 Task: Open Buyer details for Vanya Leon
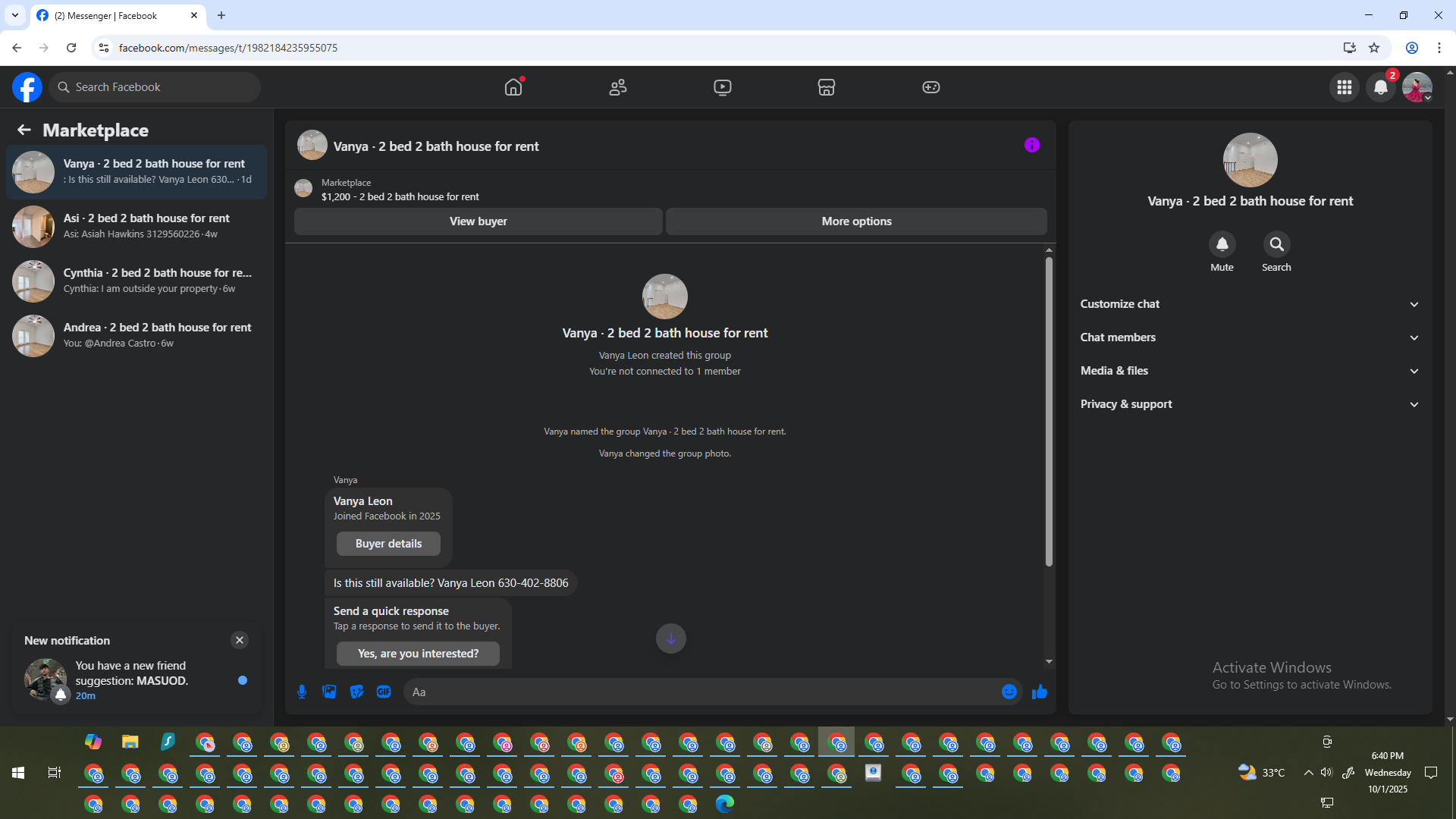[x=388, y=544]
